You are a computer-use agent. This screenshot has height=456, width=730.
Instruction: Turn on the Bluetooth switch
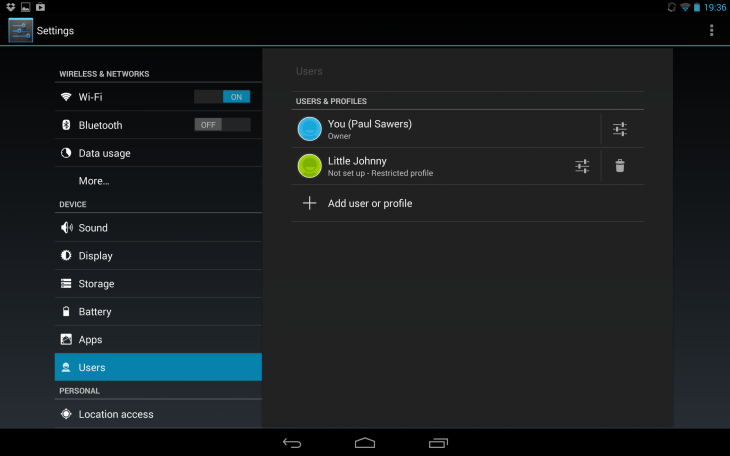tap(222, 125)
